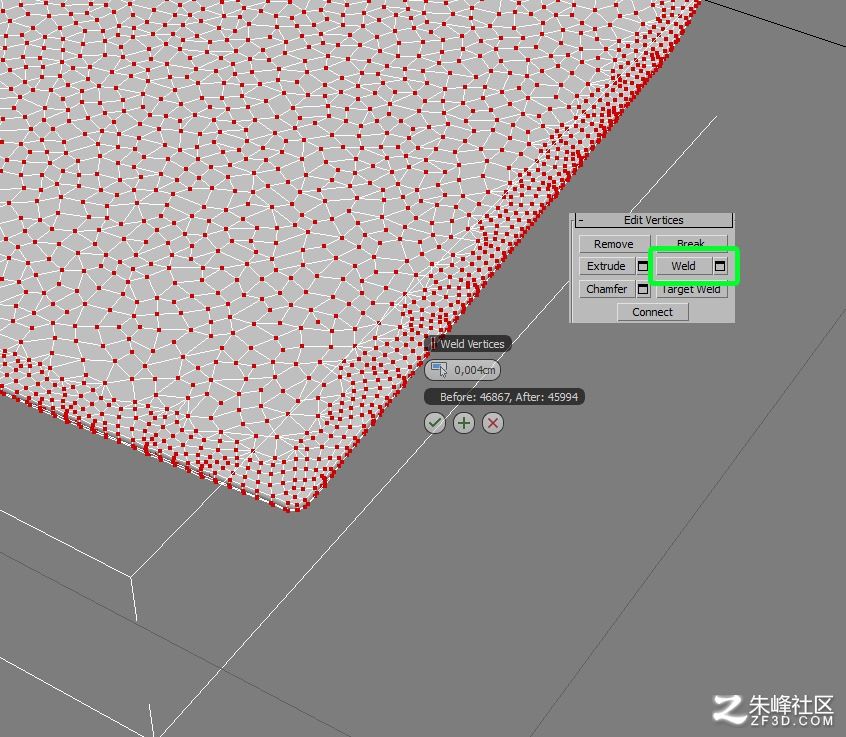Cancel weld with the red X icon
Viewport: 846px width, 737px height.
(493, 423)
